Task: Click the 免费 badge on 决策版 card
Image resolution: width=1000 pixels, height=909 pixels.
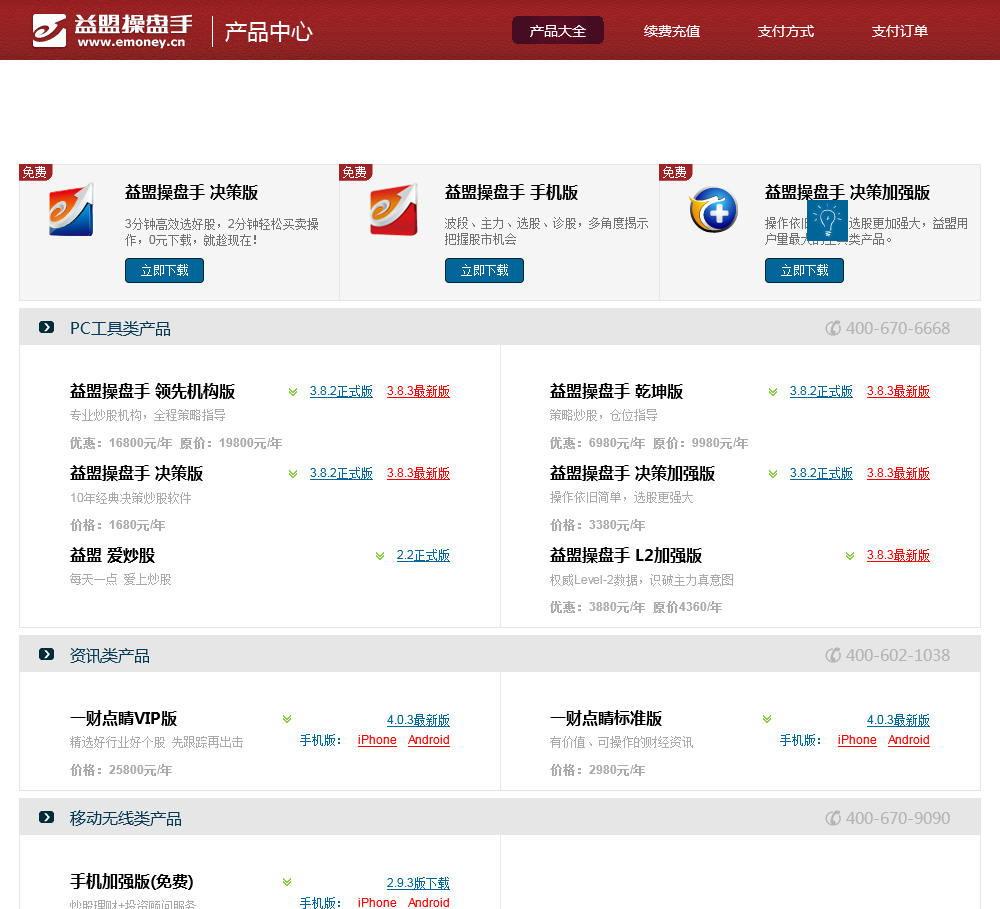Action: 36,172
